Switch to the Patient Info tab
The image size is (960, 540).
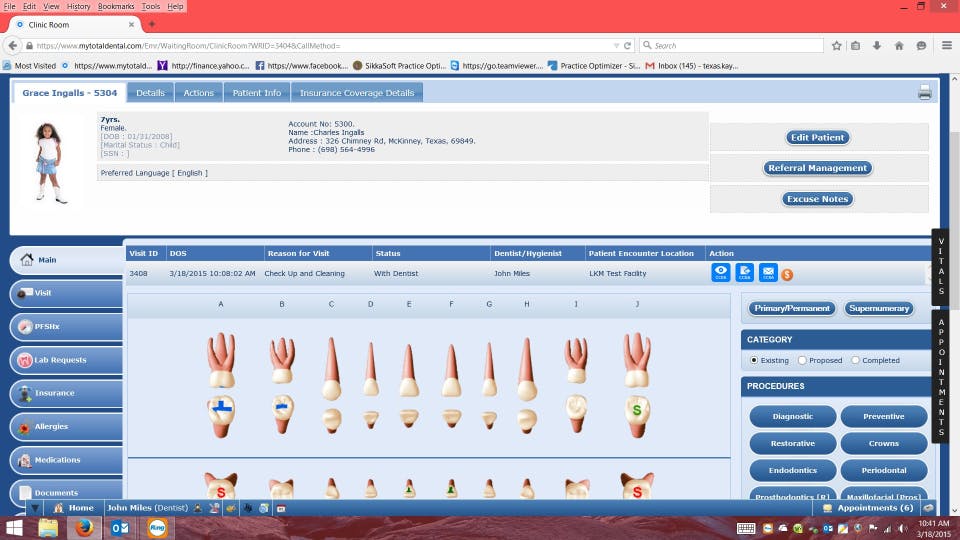click(x=257, y=92)
